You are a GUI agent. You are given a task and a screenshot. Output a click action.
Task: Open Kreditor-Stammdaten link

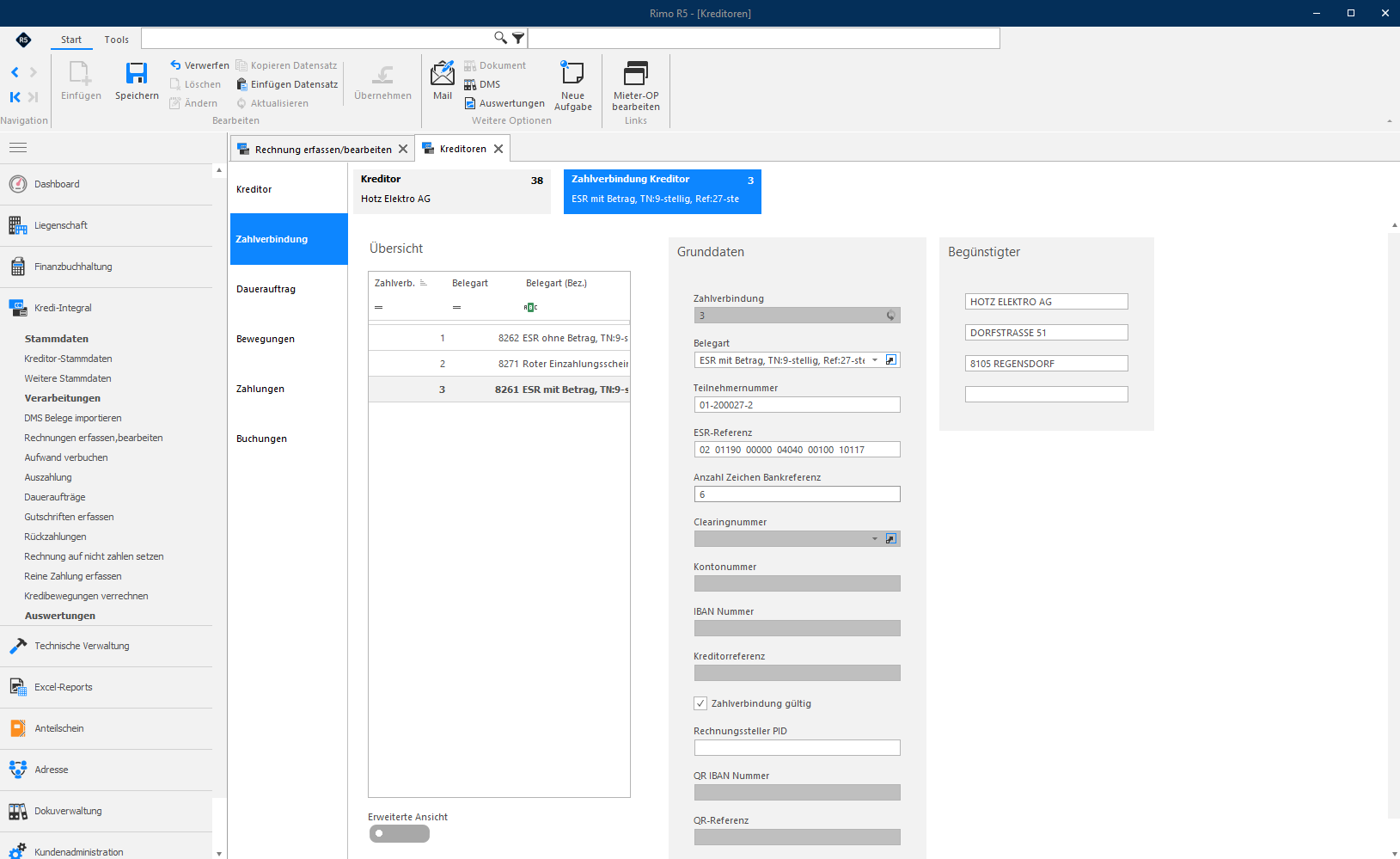click(69, 359)
